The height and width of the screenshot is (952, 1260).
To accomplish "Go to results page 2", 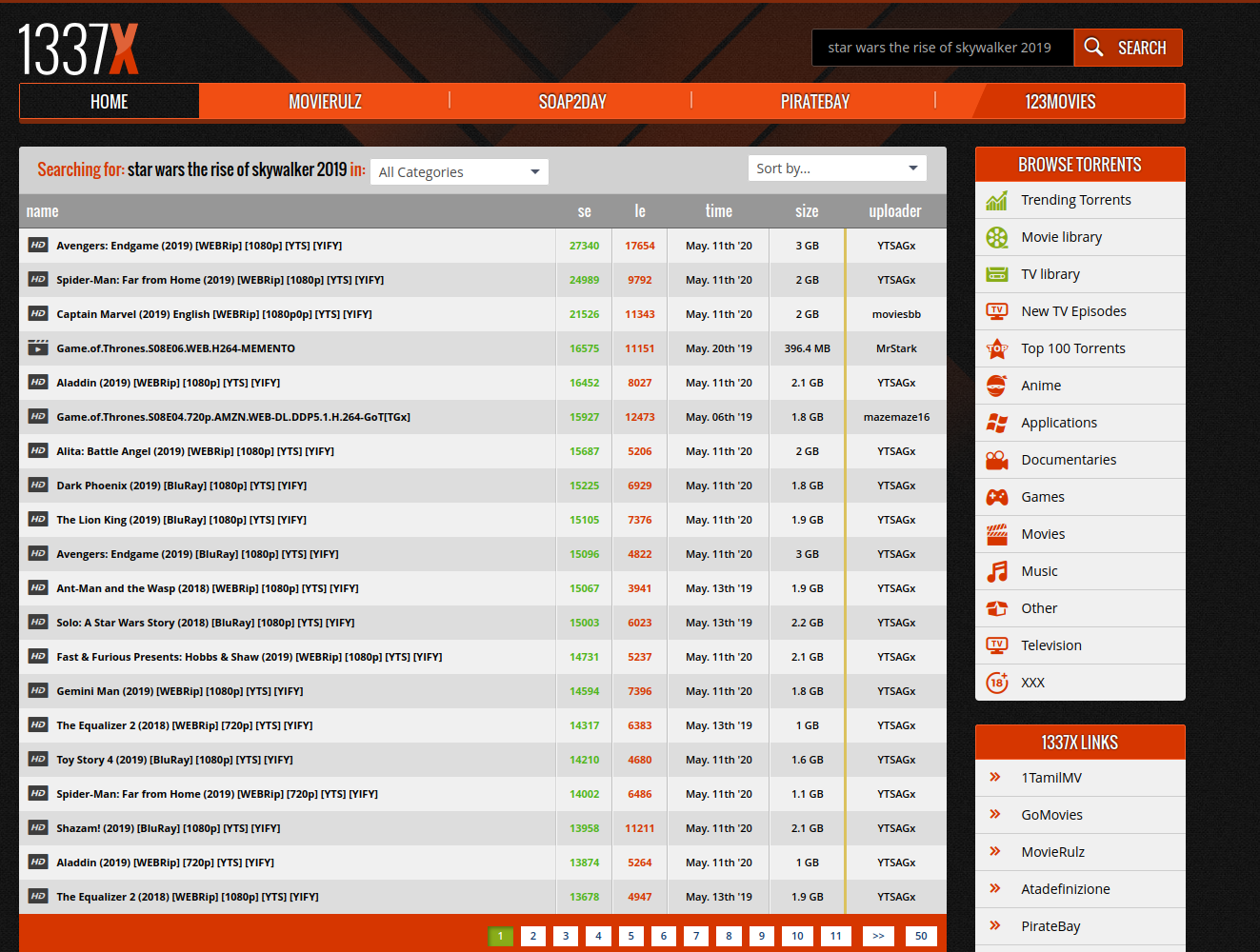I will pyautogui.click(x=533, y=936).
